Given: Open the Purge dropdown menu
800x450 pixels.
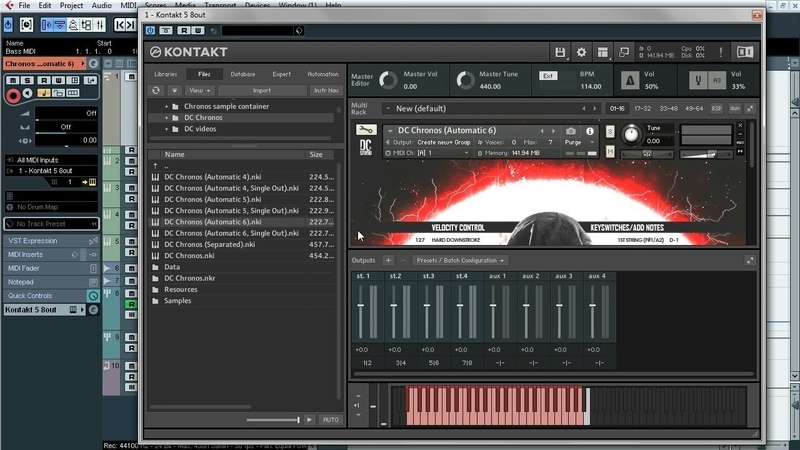Looking at the screenshot, I should point(579,142).
